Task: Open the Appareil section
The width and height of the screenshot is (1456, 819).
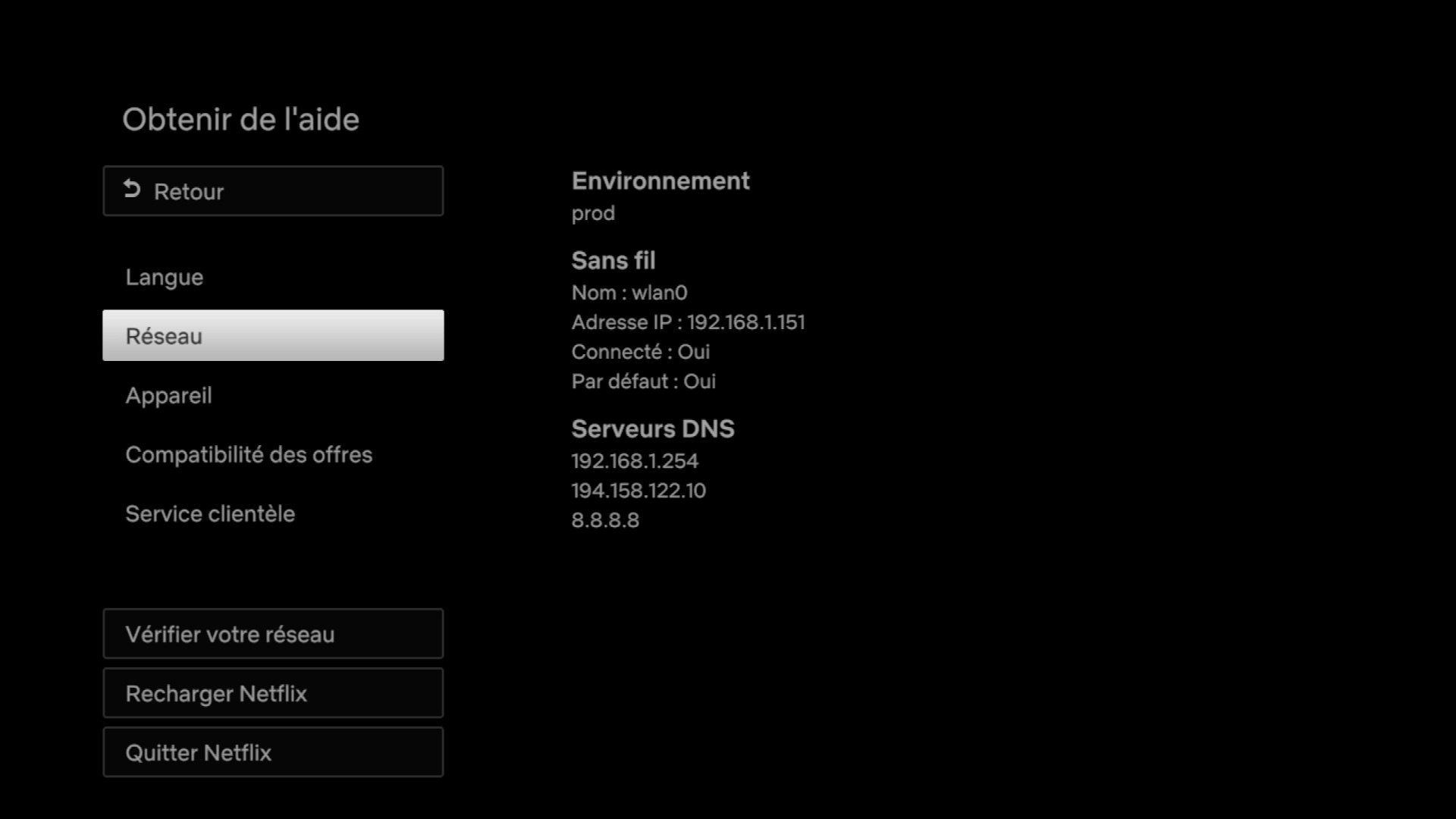Action: pos(273,395)
